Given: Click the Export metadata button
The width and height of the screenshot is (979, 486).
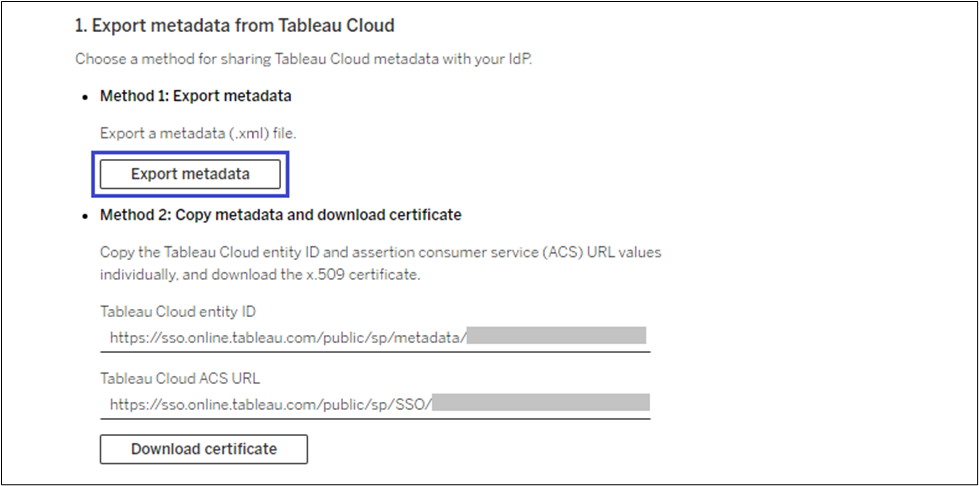Looking at the screenshot, I should tap(190, 174).
